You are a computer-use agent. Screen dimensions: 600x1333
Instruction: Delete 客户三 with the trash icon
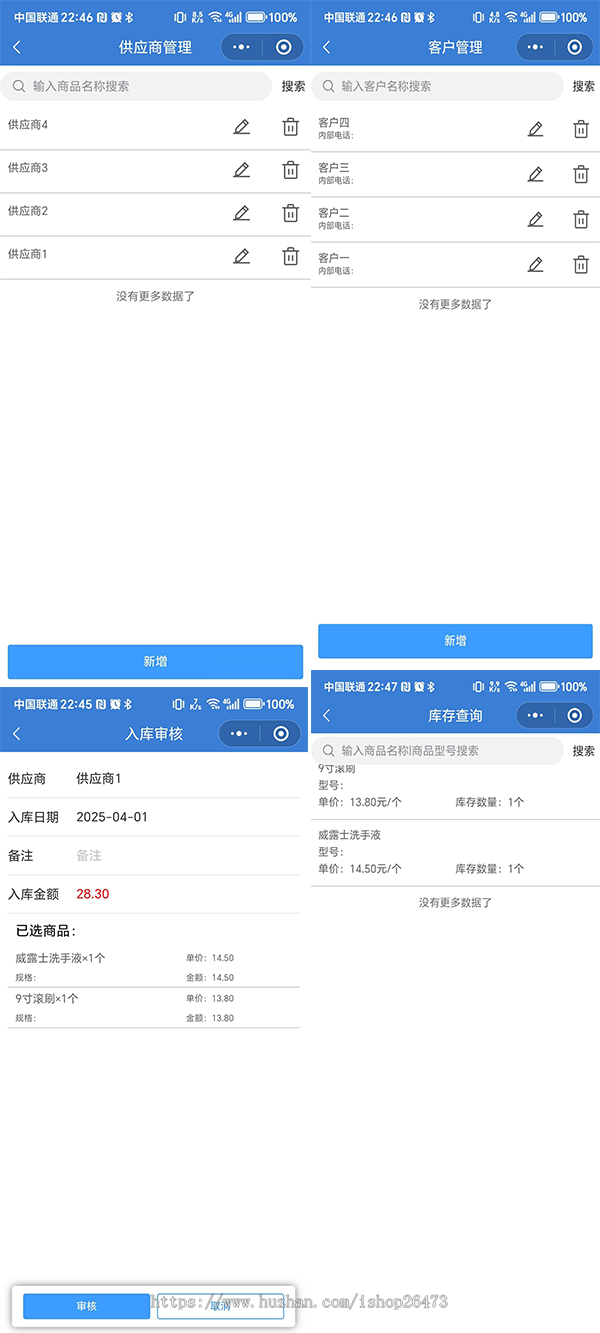click(581, 174)
